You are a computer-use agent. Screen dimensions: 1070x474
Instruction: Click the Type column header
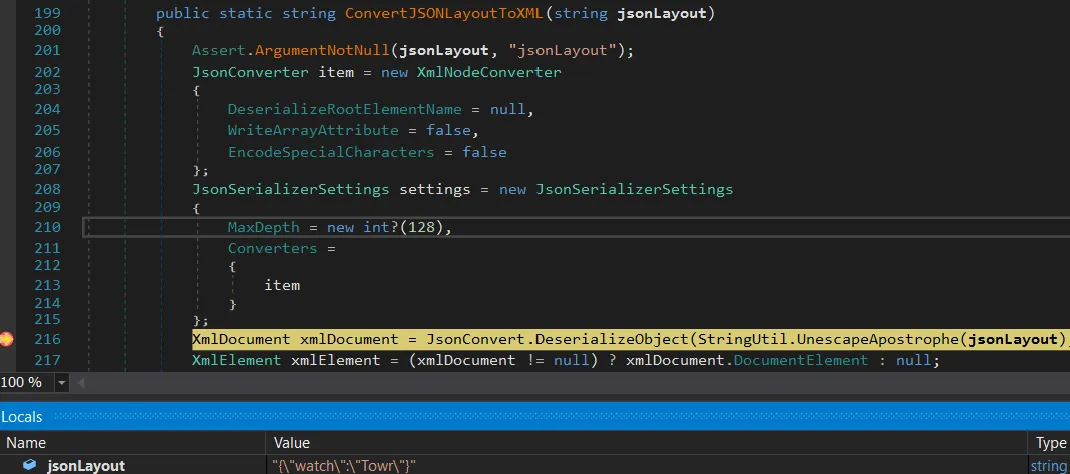point(1049,442)
